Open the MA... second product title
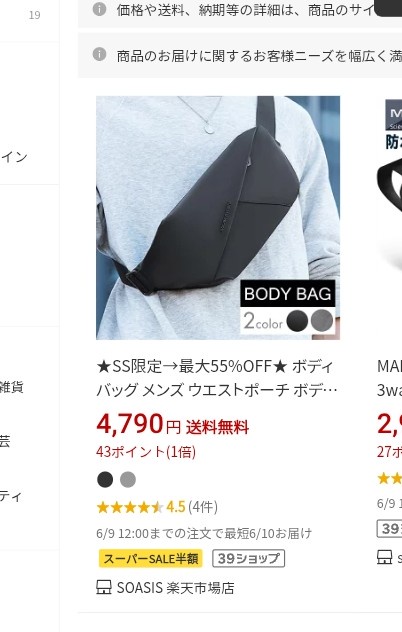Image resolution: width=402 pixels, height=632 pixels. [389, 378]
